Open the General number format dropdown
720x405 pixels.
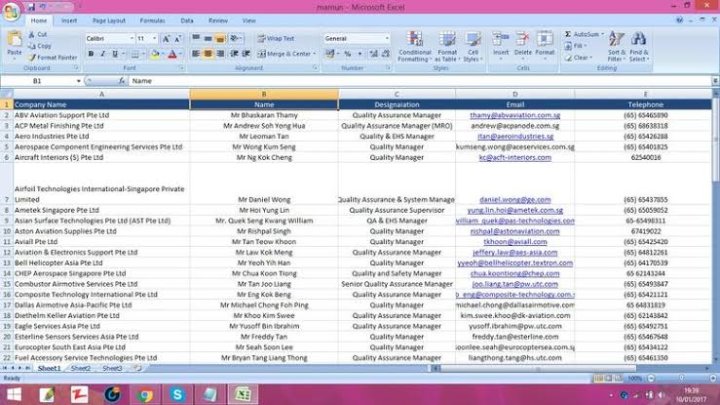[x=387, y=38]
